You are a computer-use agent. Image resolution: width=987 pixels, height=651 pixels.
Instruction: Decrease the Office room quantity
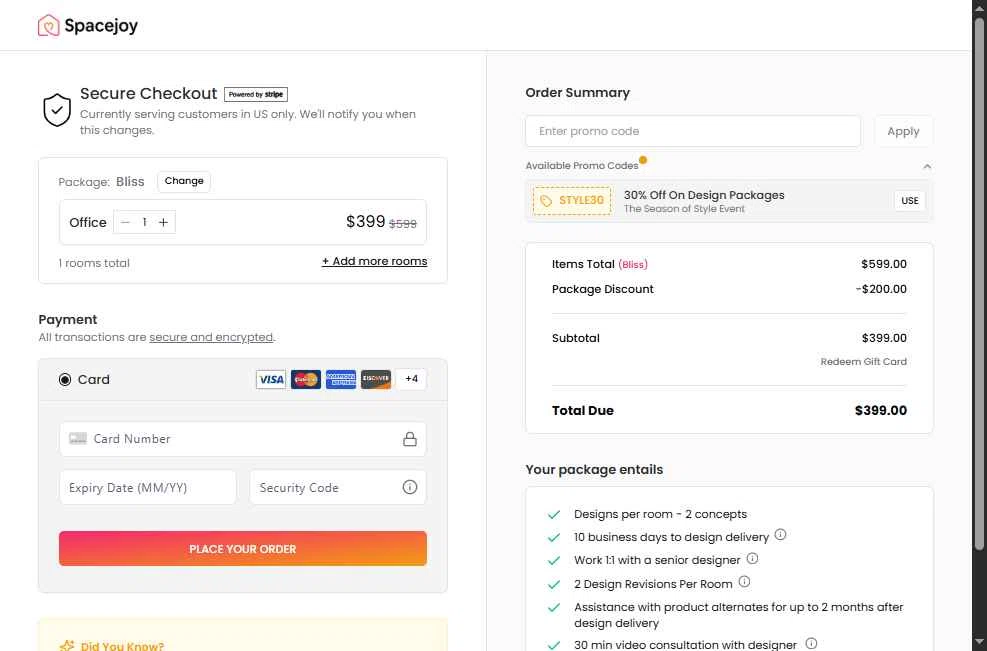(125, 222)
